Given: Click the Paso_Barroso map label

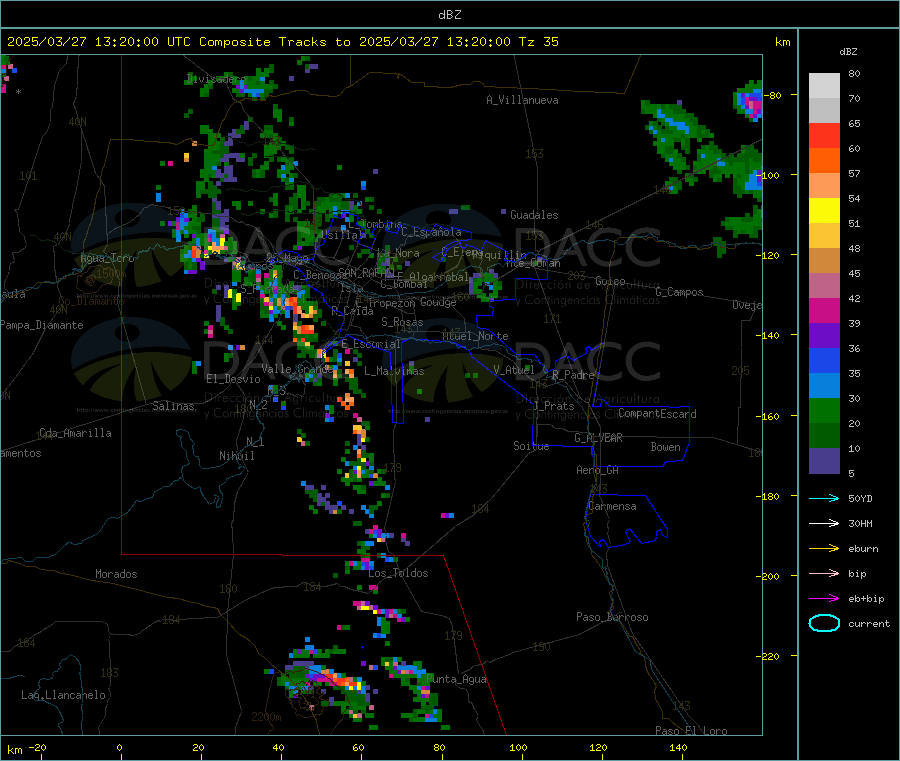Looking at the screenshot, I should (612, 617).
